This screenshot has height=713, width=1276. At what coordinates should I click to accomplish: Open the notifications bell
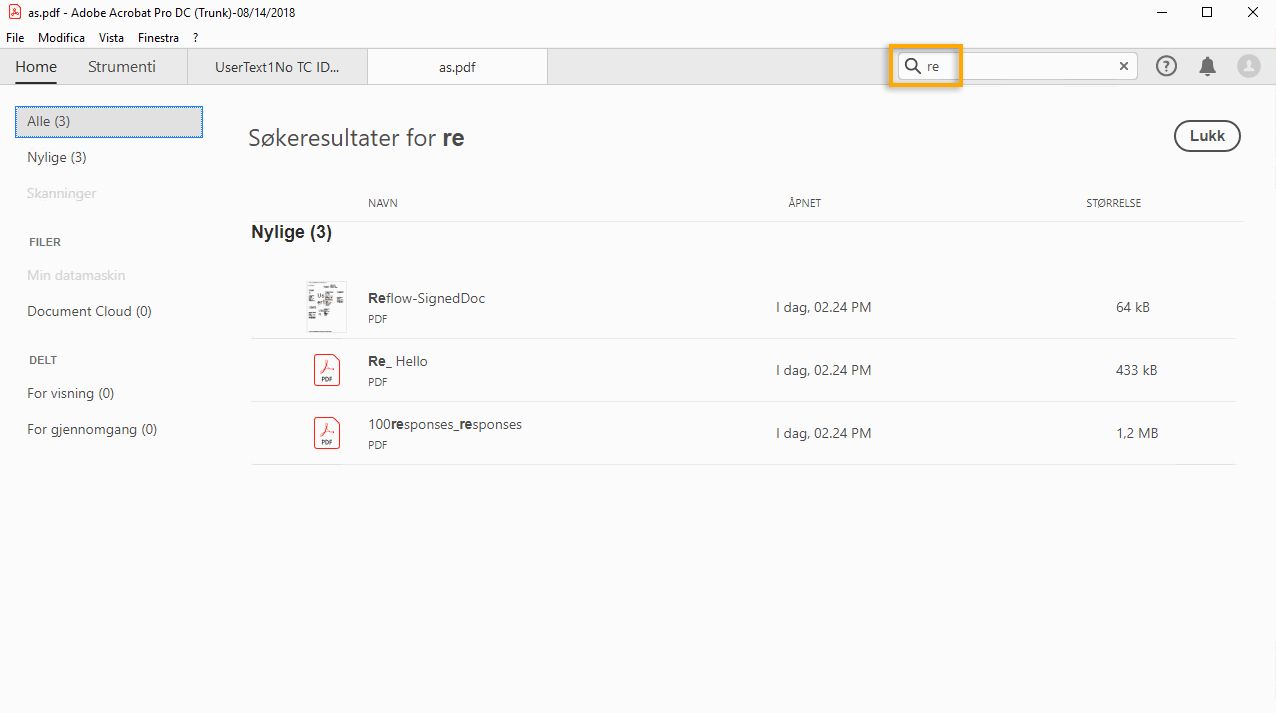[x=1208, y=66]
